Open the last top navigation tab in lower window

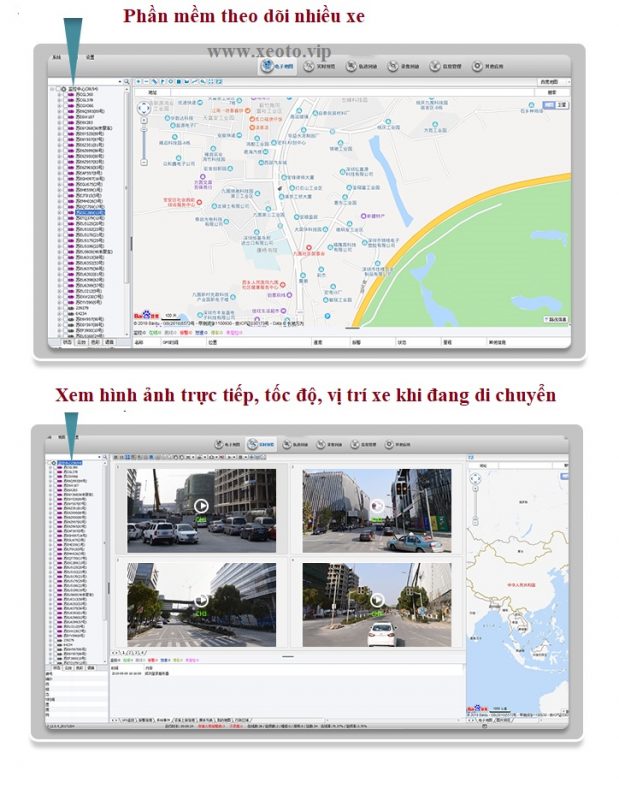(397, 445)
